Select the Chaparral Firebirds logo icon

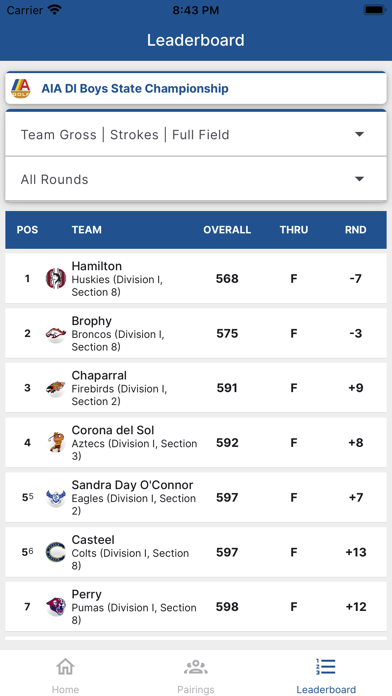coord(56,388)
